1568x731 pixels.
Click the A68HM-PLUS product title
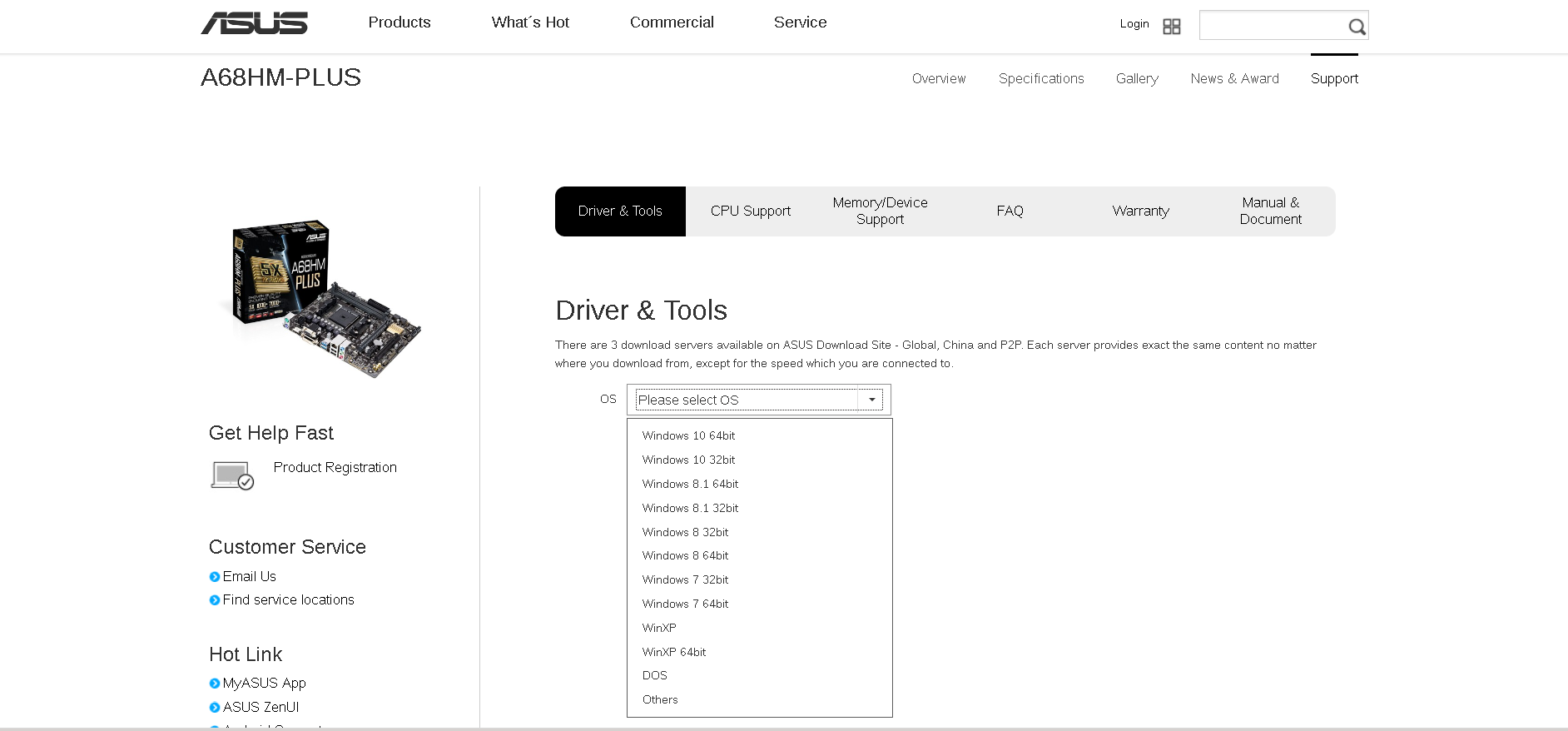coord(280,77)
